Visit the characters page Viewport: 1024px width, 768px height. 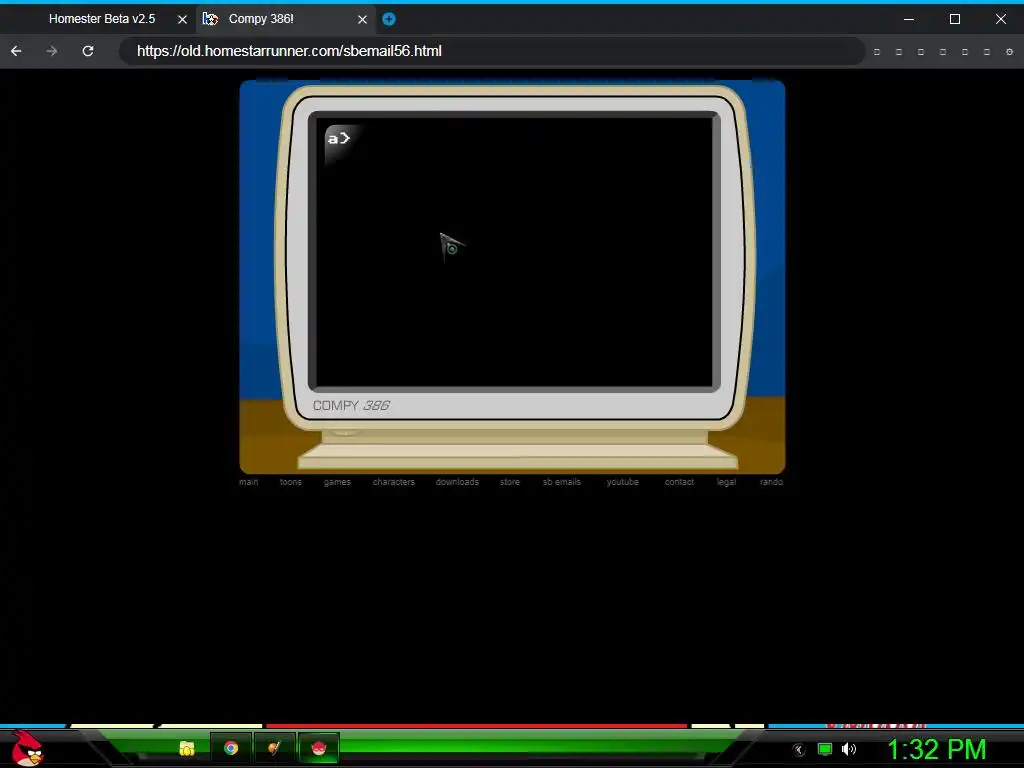point(393,482)
